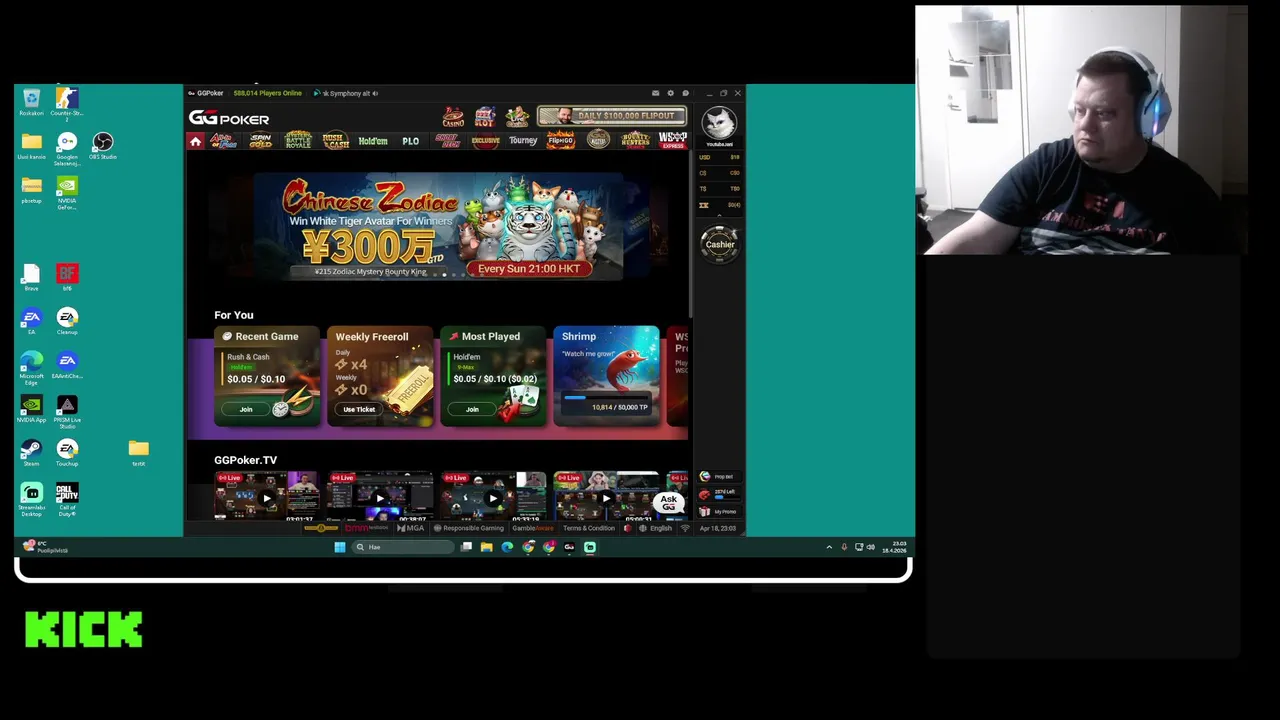Open the Exclusive games tab
Screen dimensions: 1280x720
point(485,141)
